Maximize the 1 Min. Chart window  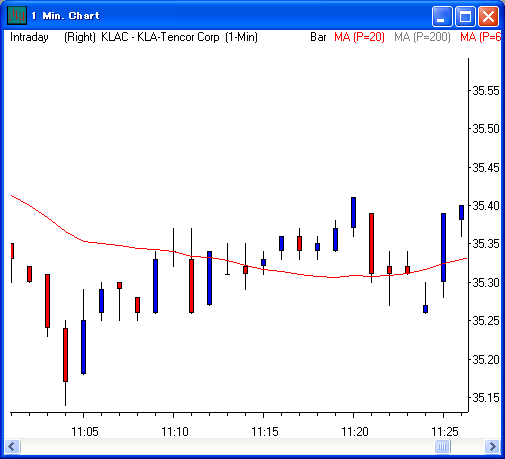pos(465,16)
